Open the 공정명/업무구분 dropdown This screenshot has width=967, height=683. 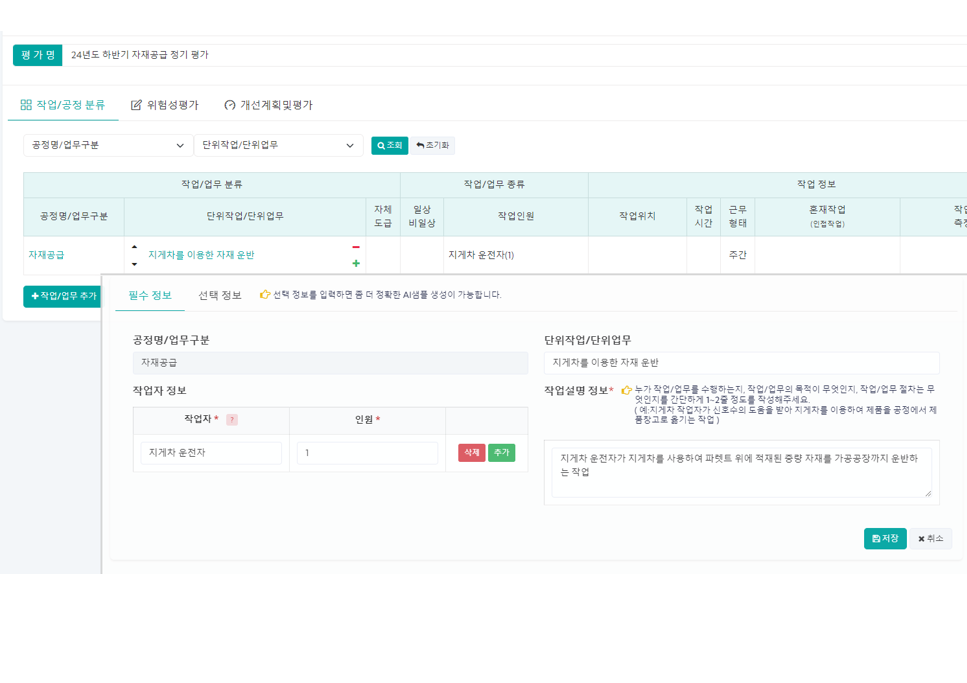click(x=108, y=146)
